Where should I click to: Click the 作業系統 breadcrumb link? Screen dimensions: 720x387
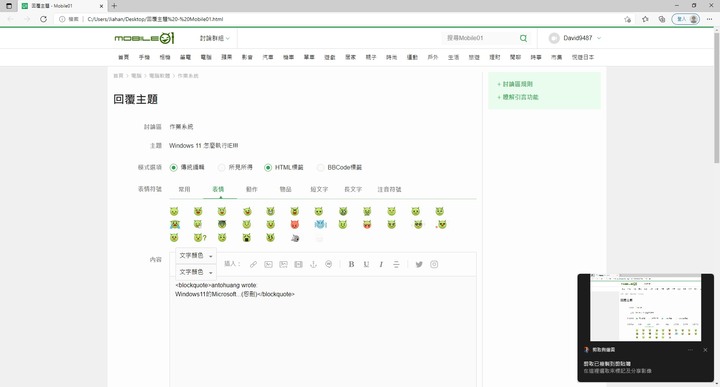(188, 76)
